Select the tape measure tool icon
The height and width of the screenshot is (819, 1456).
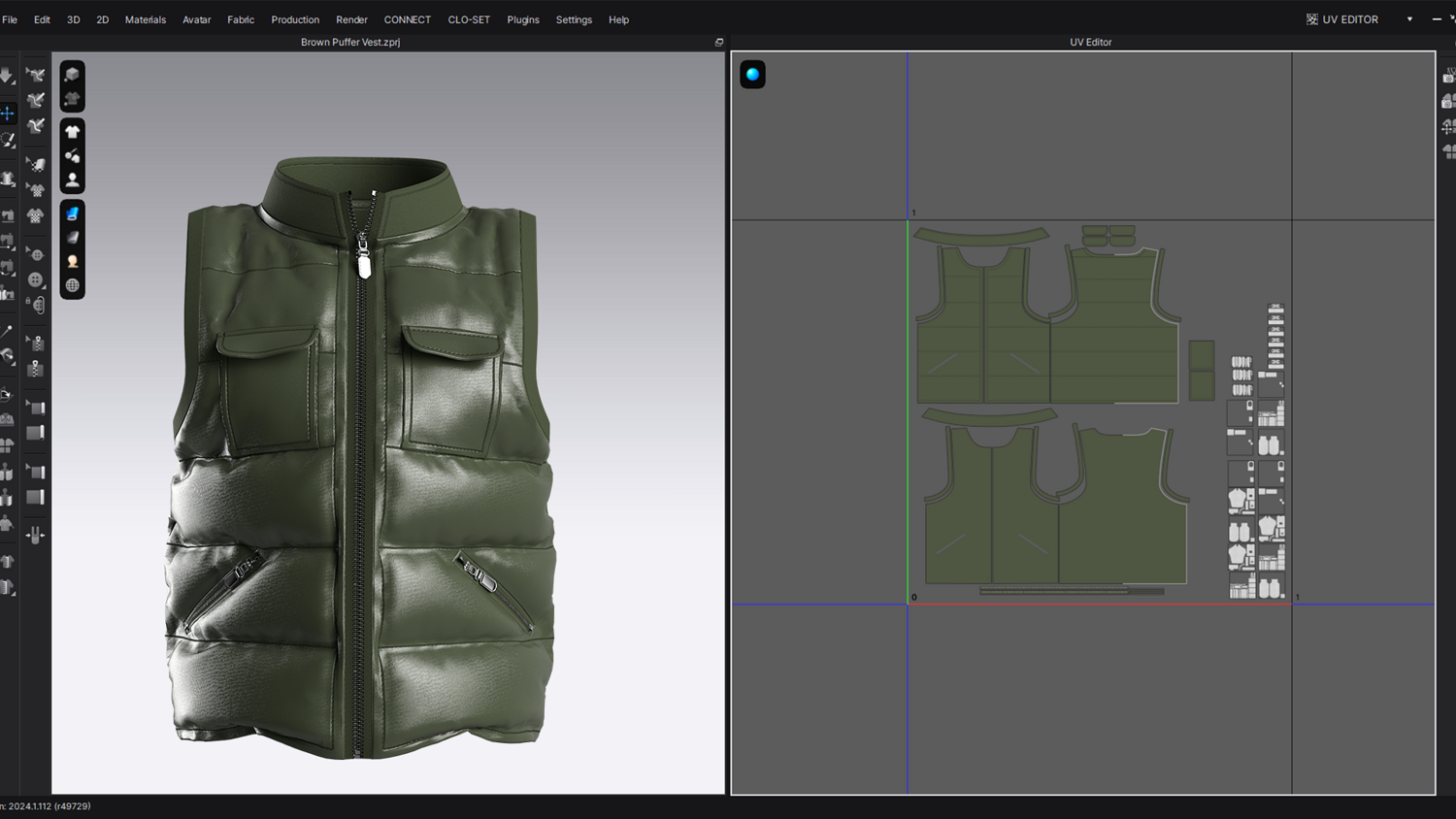point(7,356)
